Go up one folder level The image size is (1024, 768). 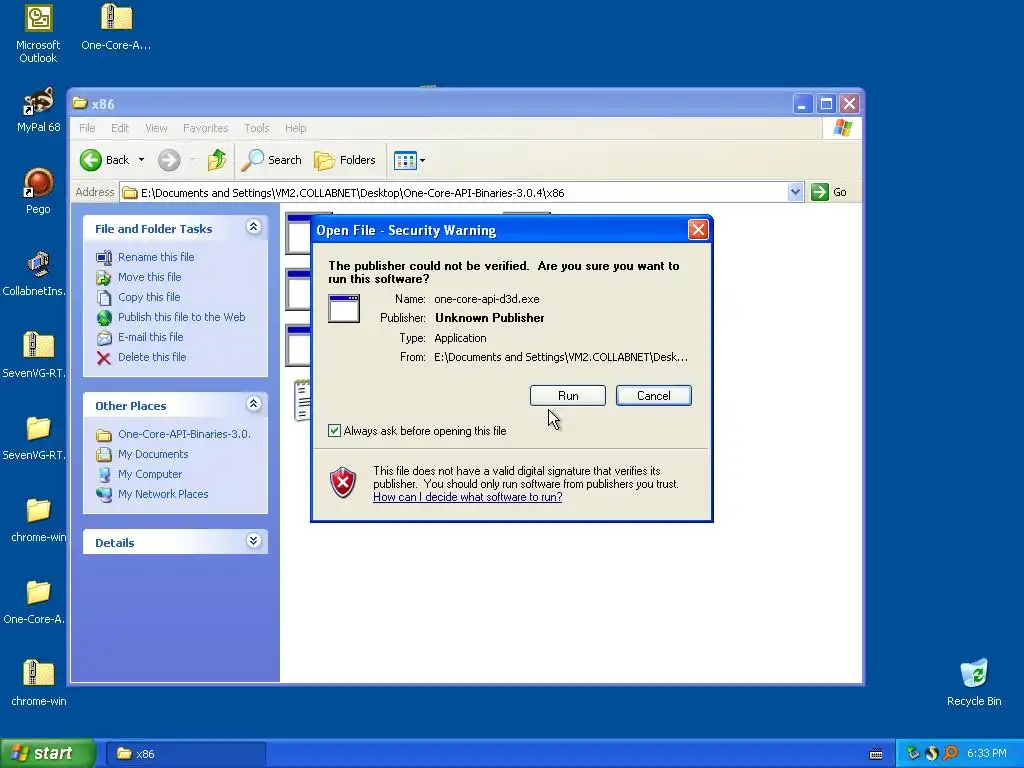coord(217,160)
